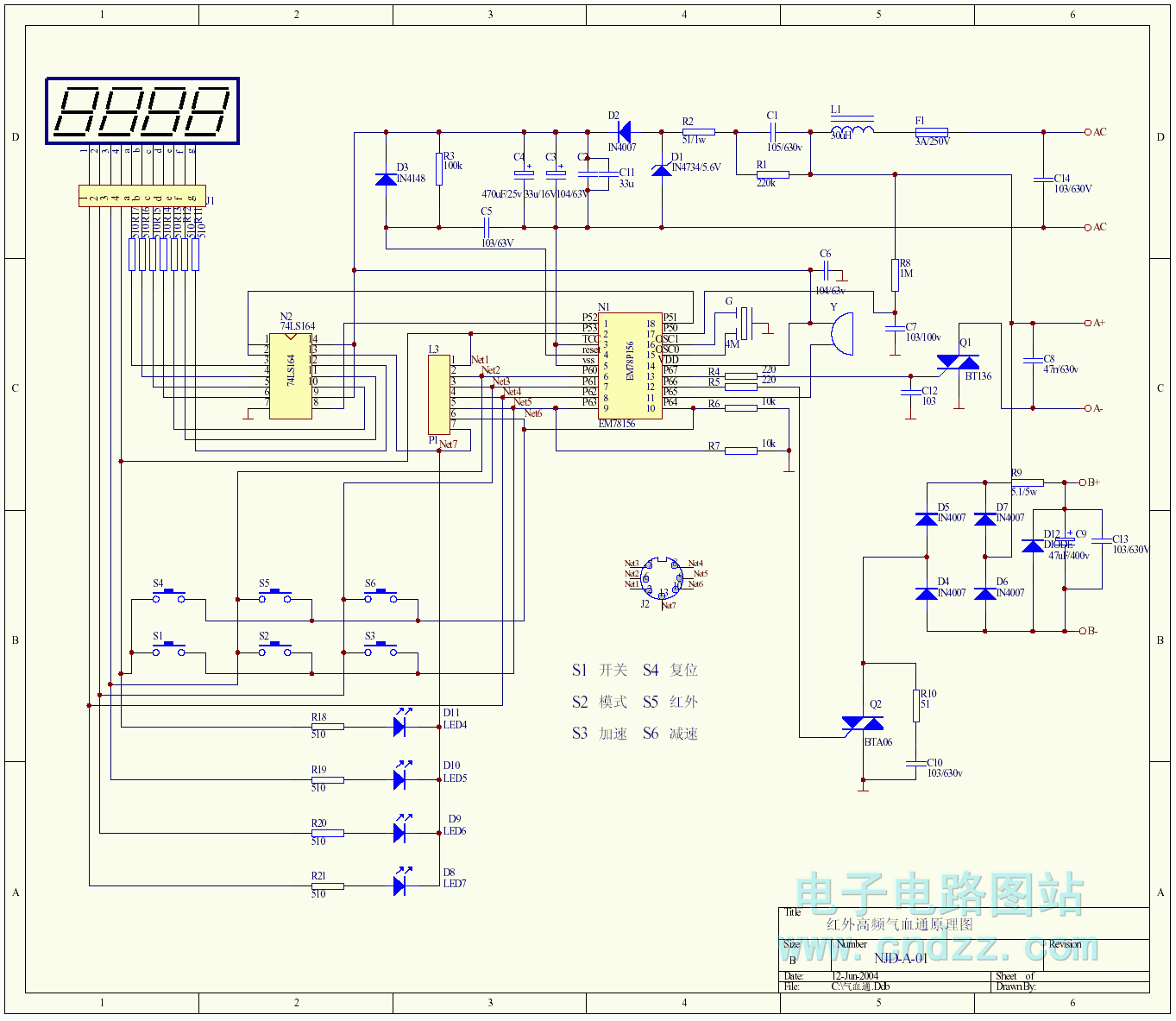Image resolution: width=1176 pixels, height=1021 pixels.
Task: Click the 'S1 开关' legend text
Action: tap(600, 671)
